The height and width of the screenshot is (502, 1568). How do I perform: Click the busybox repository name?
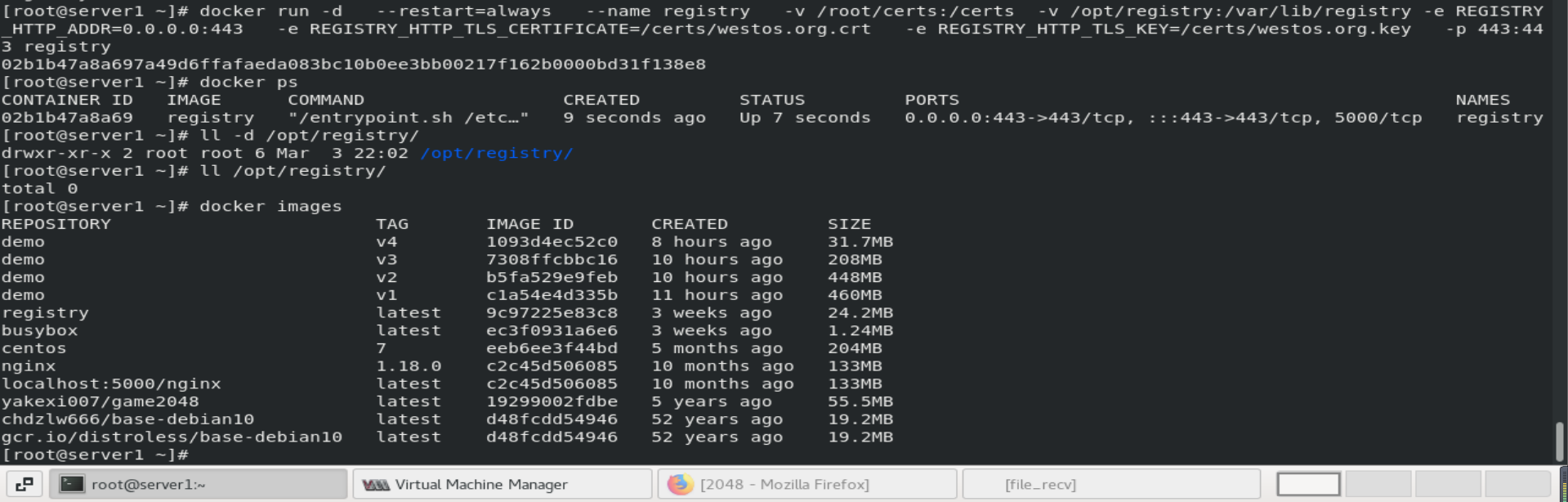[x=39, y=330]
